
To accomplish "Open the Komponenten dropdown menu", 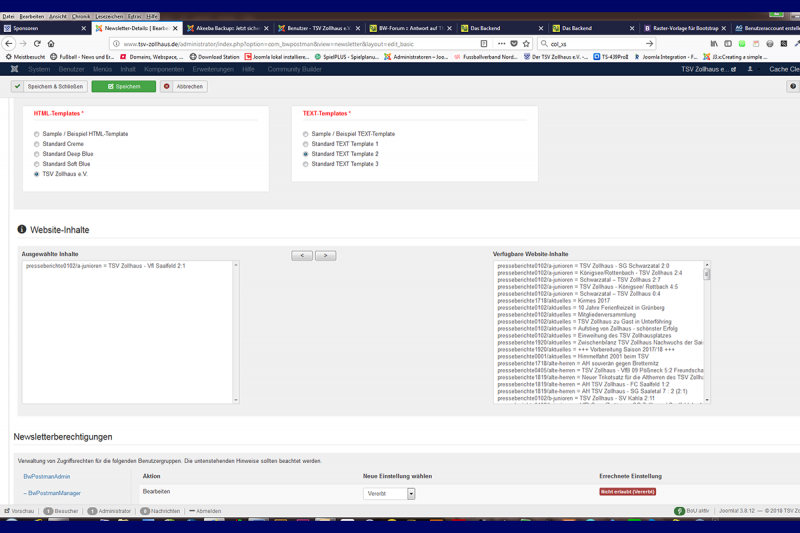I will click(164, 69).
